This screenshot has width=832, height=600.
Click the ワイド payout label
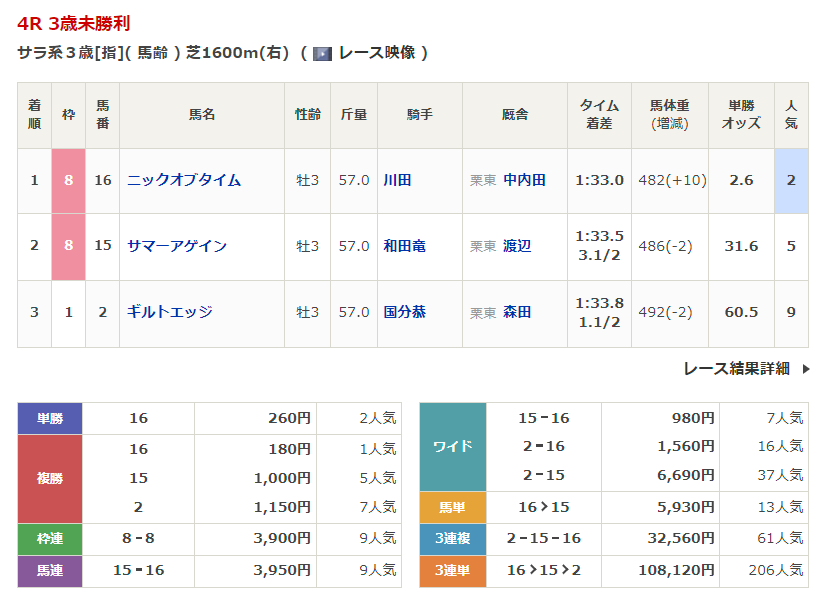tap(452, 446)
